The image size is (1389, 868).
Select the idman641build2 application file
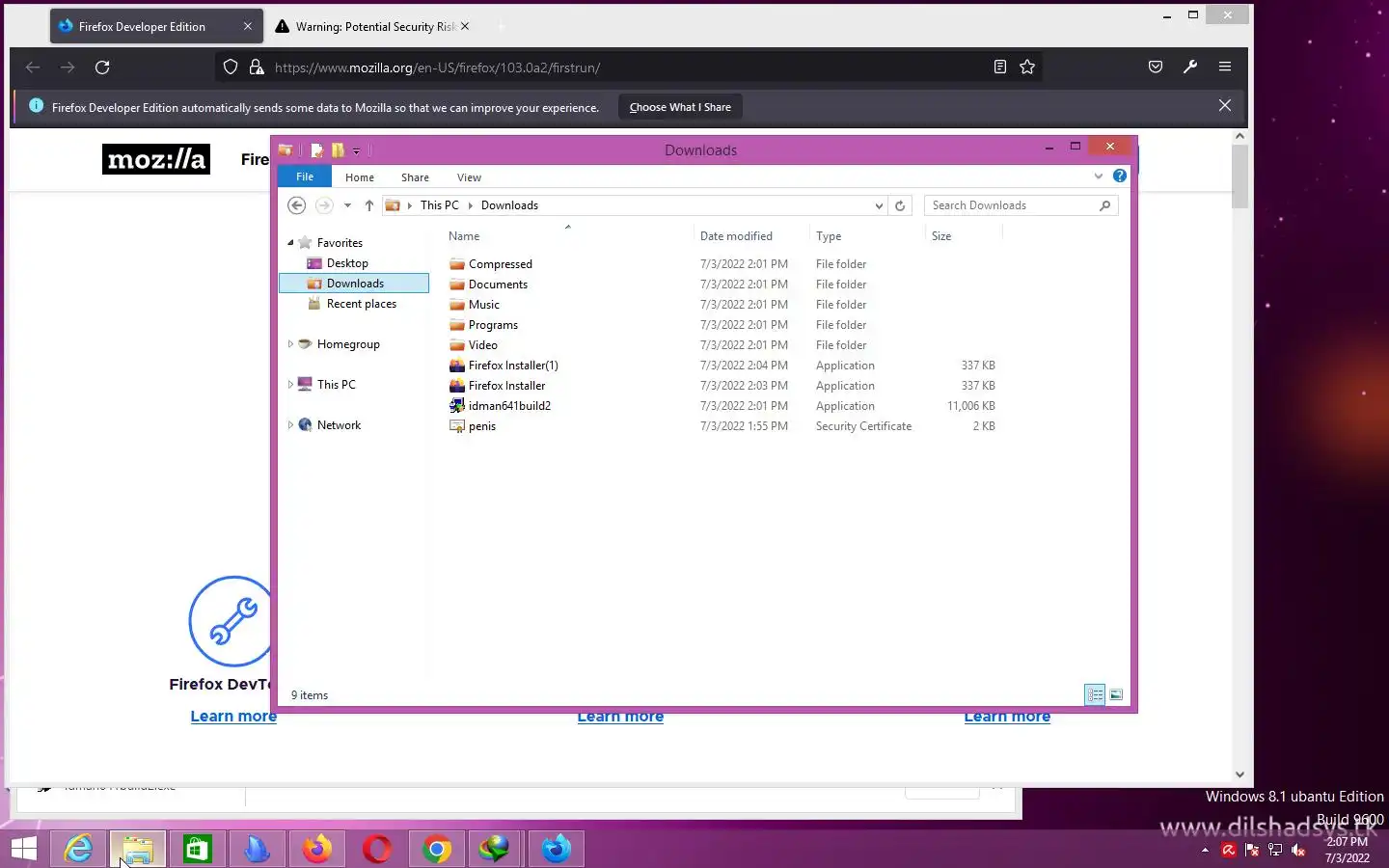click(509, 406)
